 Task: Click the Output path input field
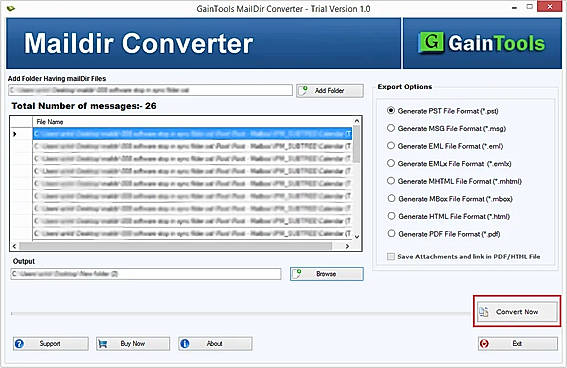146,274
